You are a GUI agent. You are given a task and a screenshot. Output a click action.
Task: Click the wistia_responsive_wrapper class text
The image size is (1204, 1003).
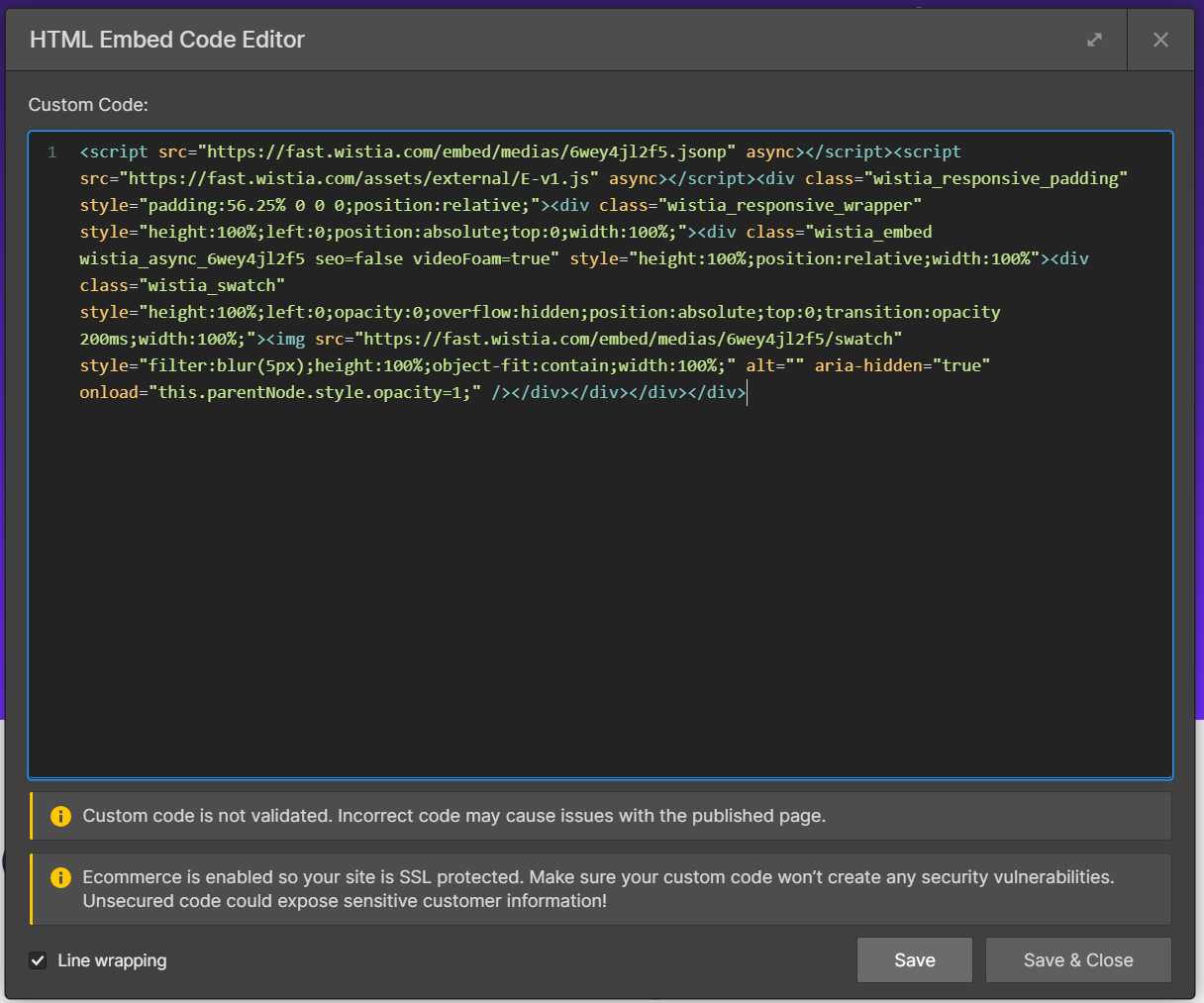coord(794,205)
